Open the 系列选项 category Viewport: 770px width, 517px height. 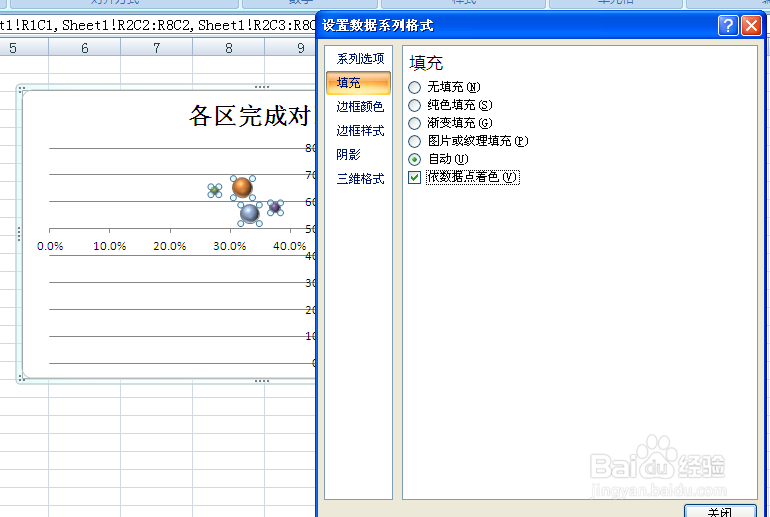(359, 59)
